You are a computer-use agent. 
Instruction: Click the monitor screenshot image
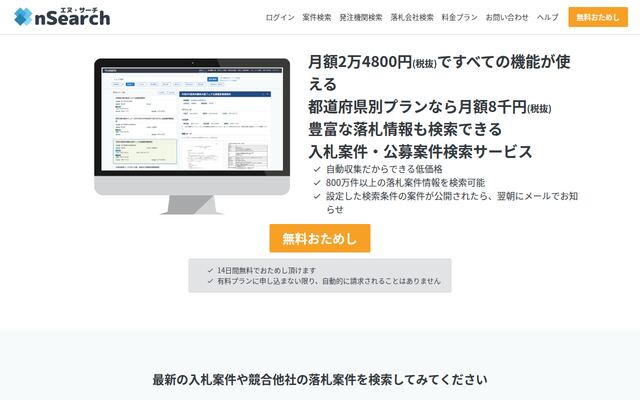click(192, 136)
